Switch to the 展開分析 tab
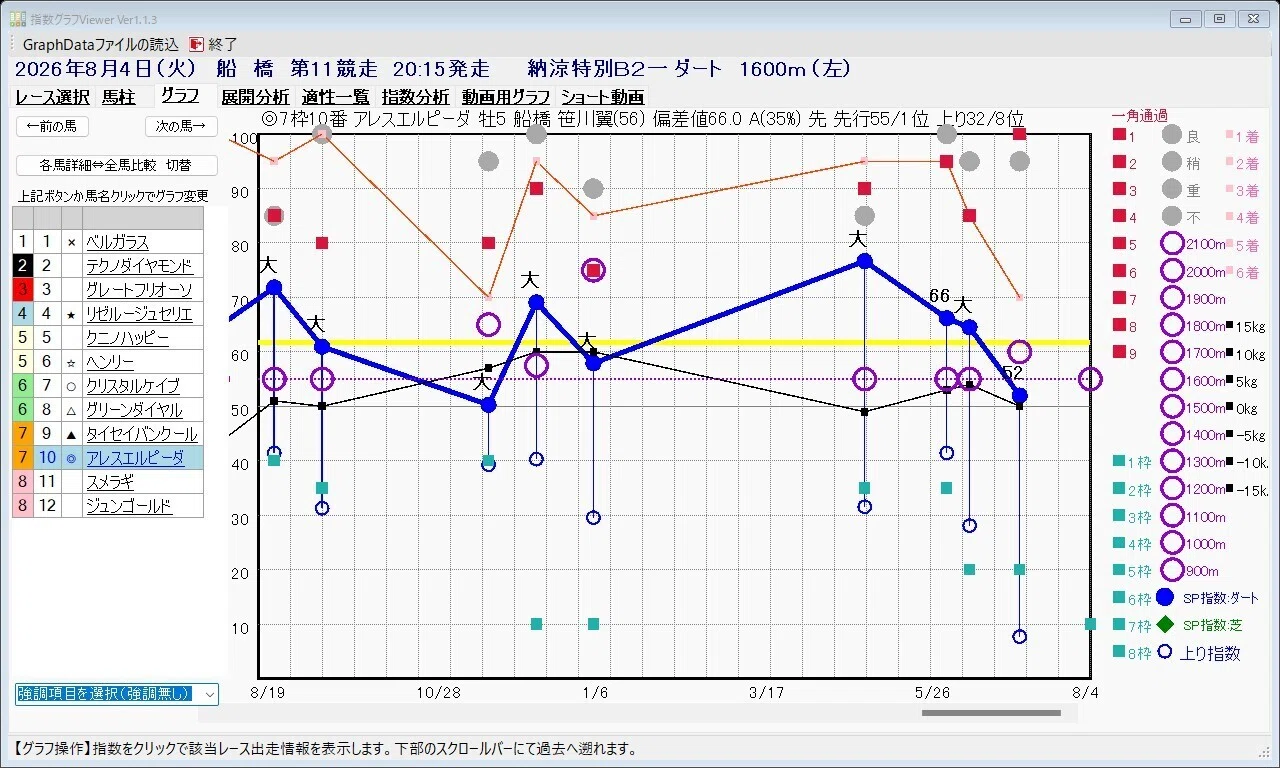This screenshot has width=1280, height=768. pos(255,97)
